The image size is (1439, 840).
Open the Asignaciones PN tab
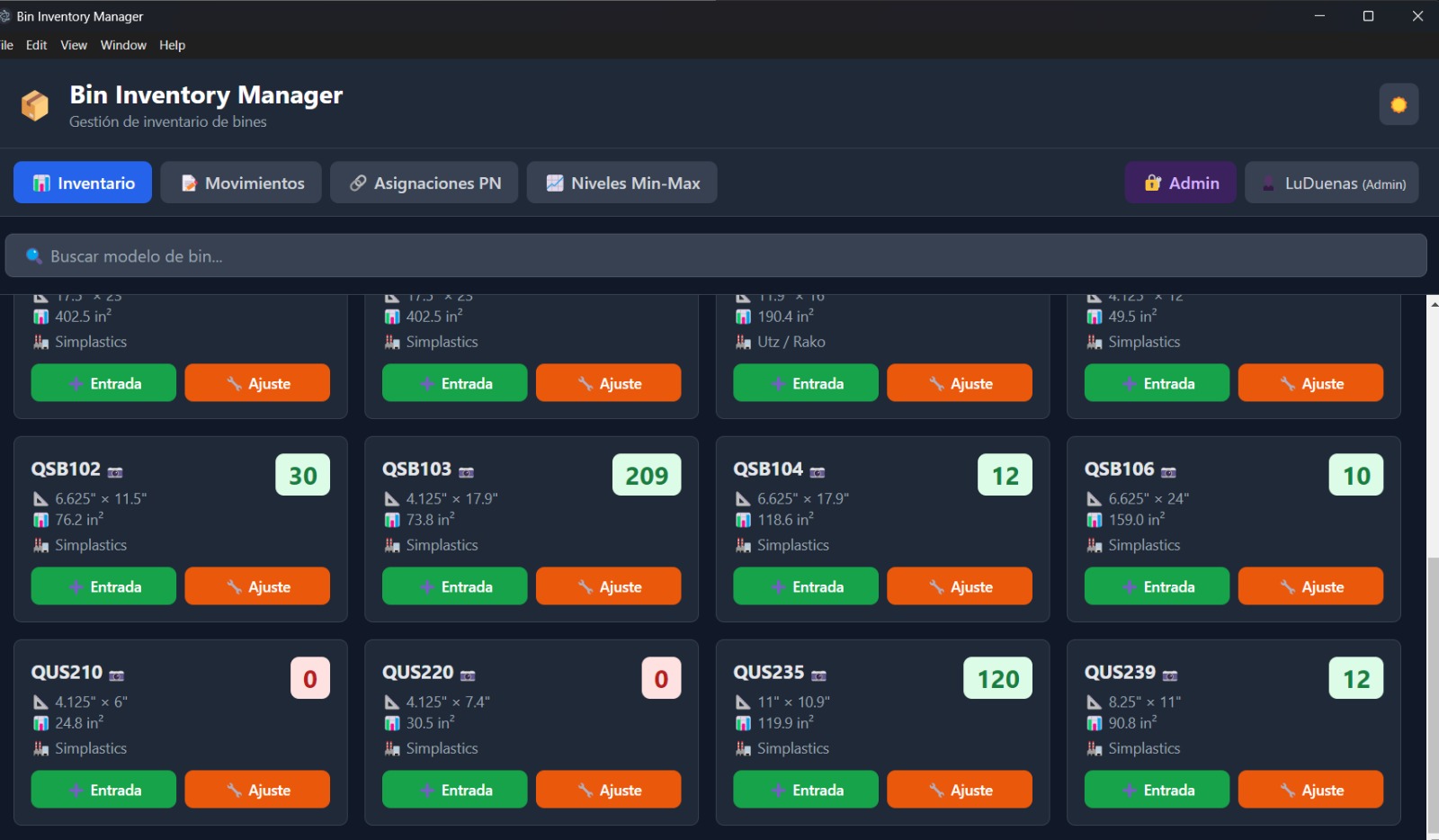tap(424, 182)
